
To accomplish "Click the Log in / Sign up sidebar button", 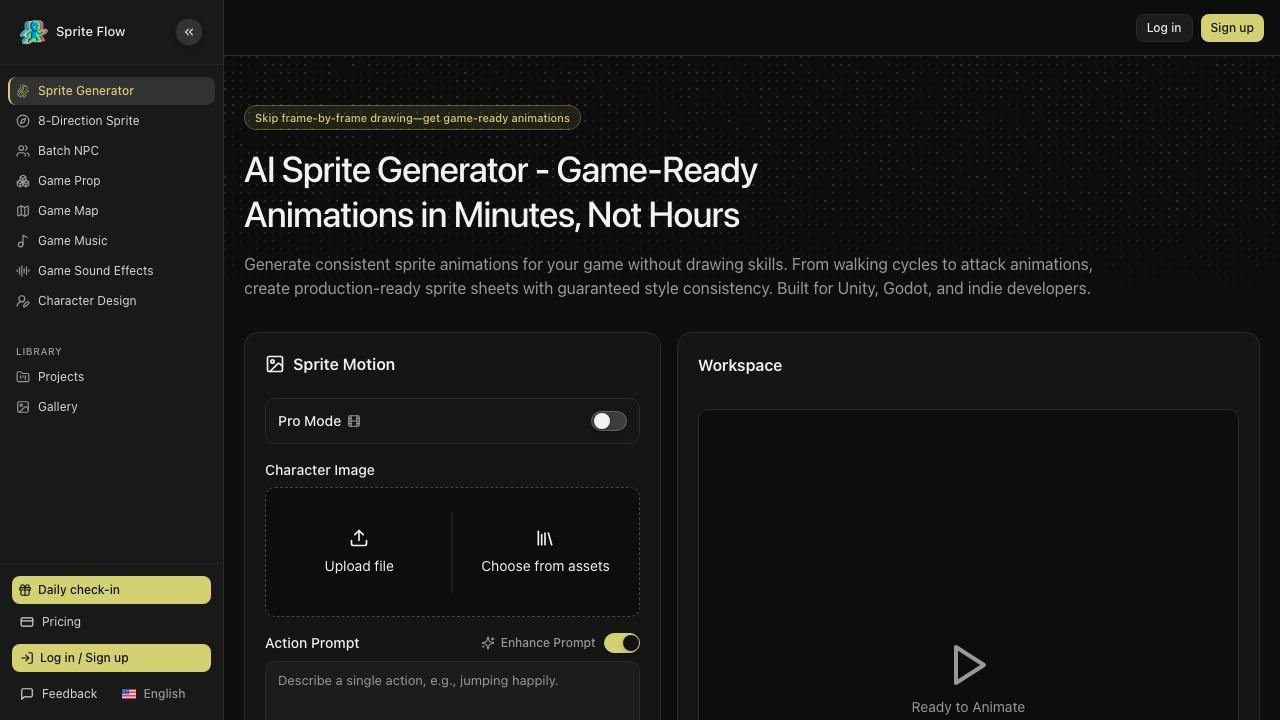I will coord(111,658).
